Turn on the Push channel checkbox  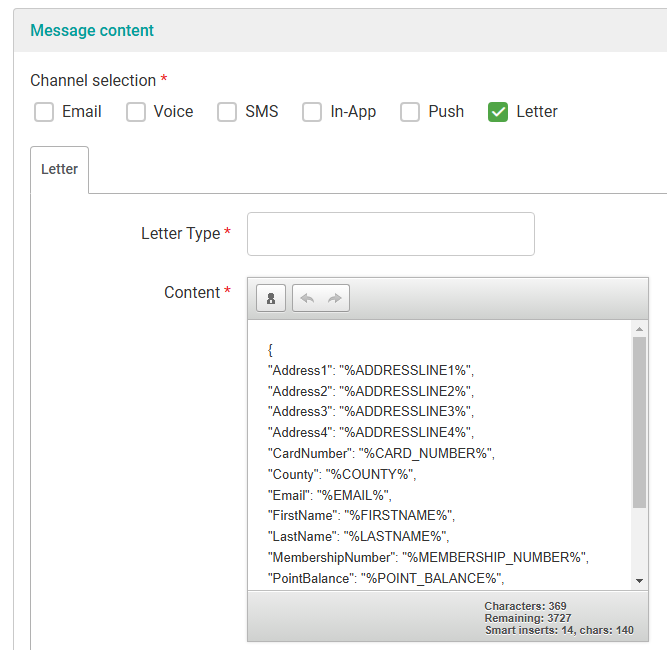(410, 112)
